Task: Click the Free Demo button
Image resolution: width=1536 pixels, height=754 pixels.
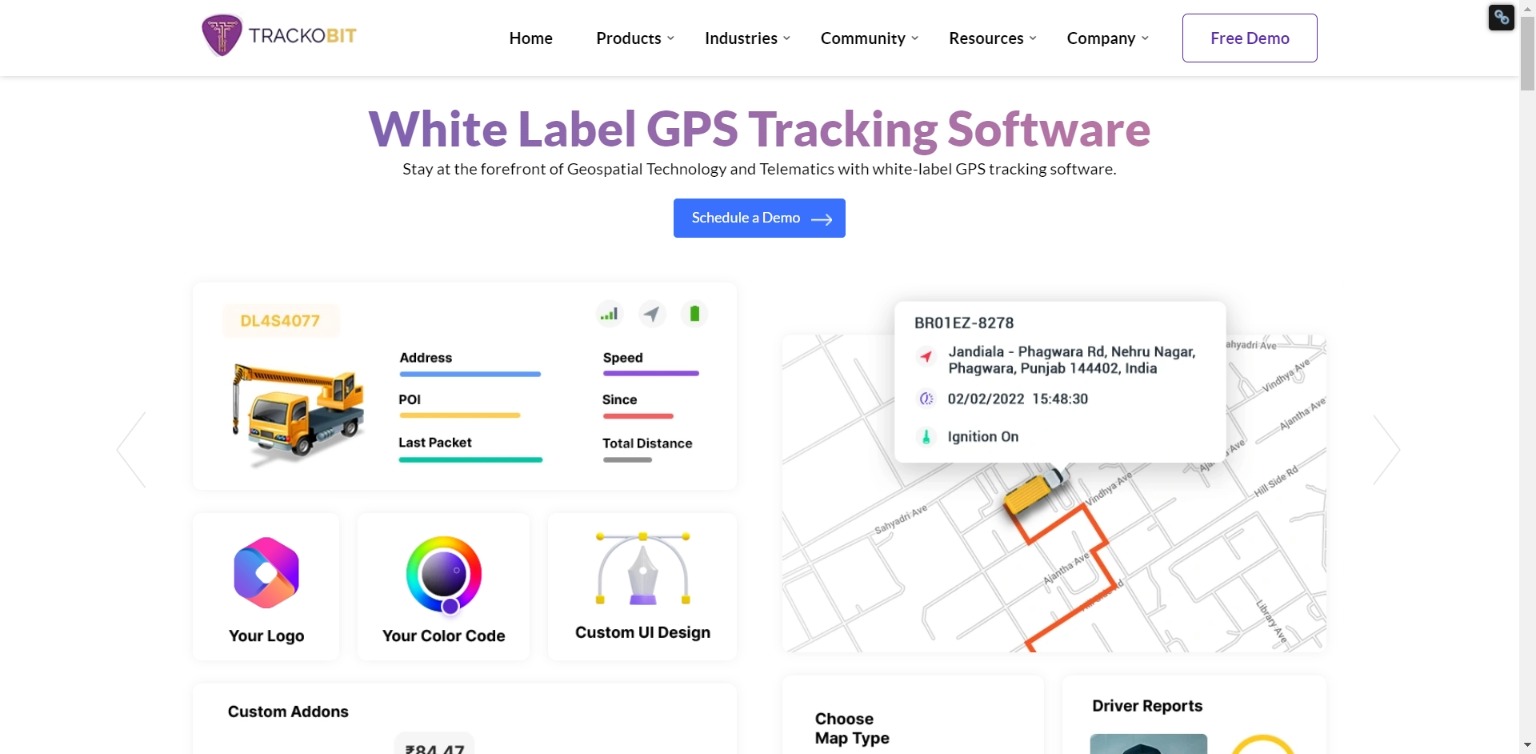Action: 1250,38
